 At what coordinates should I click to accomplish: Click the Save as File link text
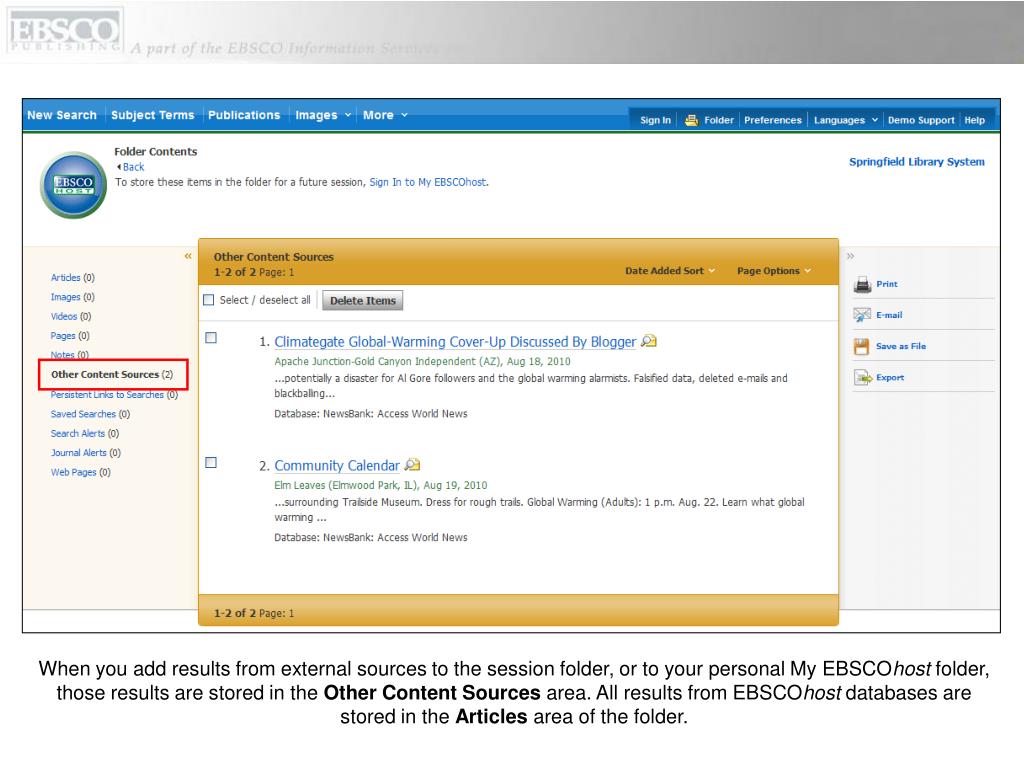tap(901, 346)
